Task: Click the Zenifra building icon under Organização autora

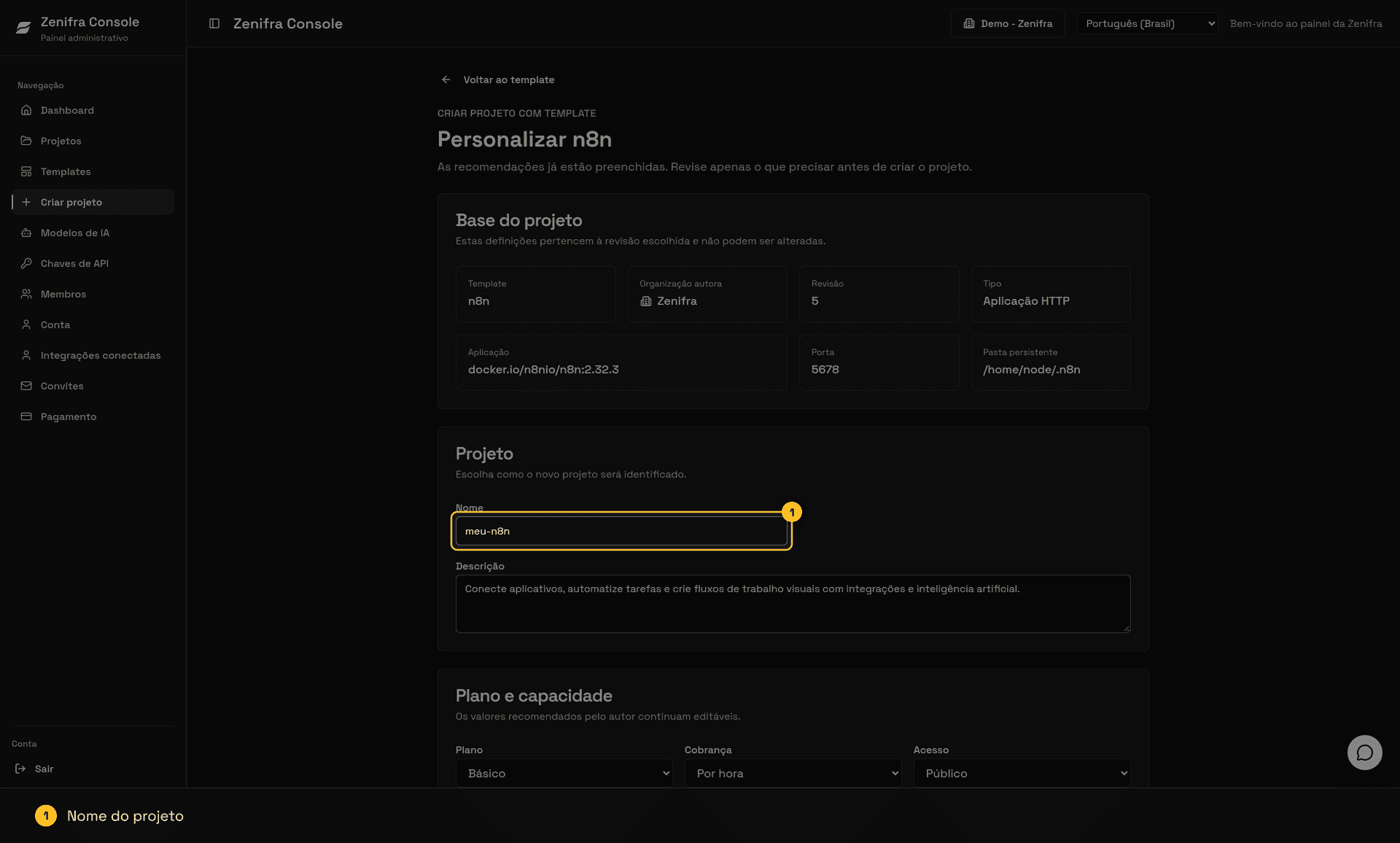Action: click(x=645, y=301)
